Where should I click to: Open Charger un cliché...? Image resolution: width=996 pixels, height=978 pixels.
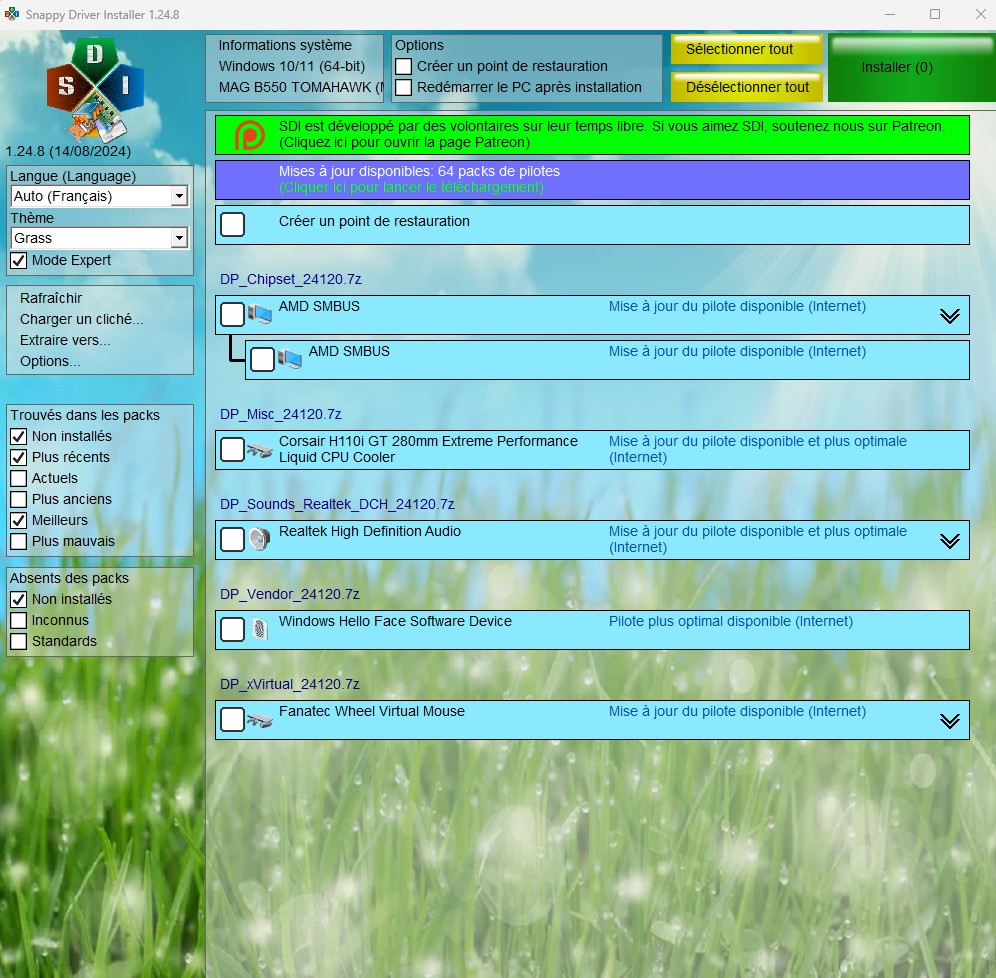[x=81, y=319]
